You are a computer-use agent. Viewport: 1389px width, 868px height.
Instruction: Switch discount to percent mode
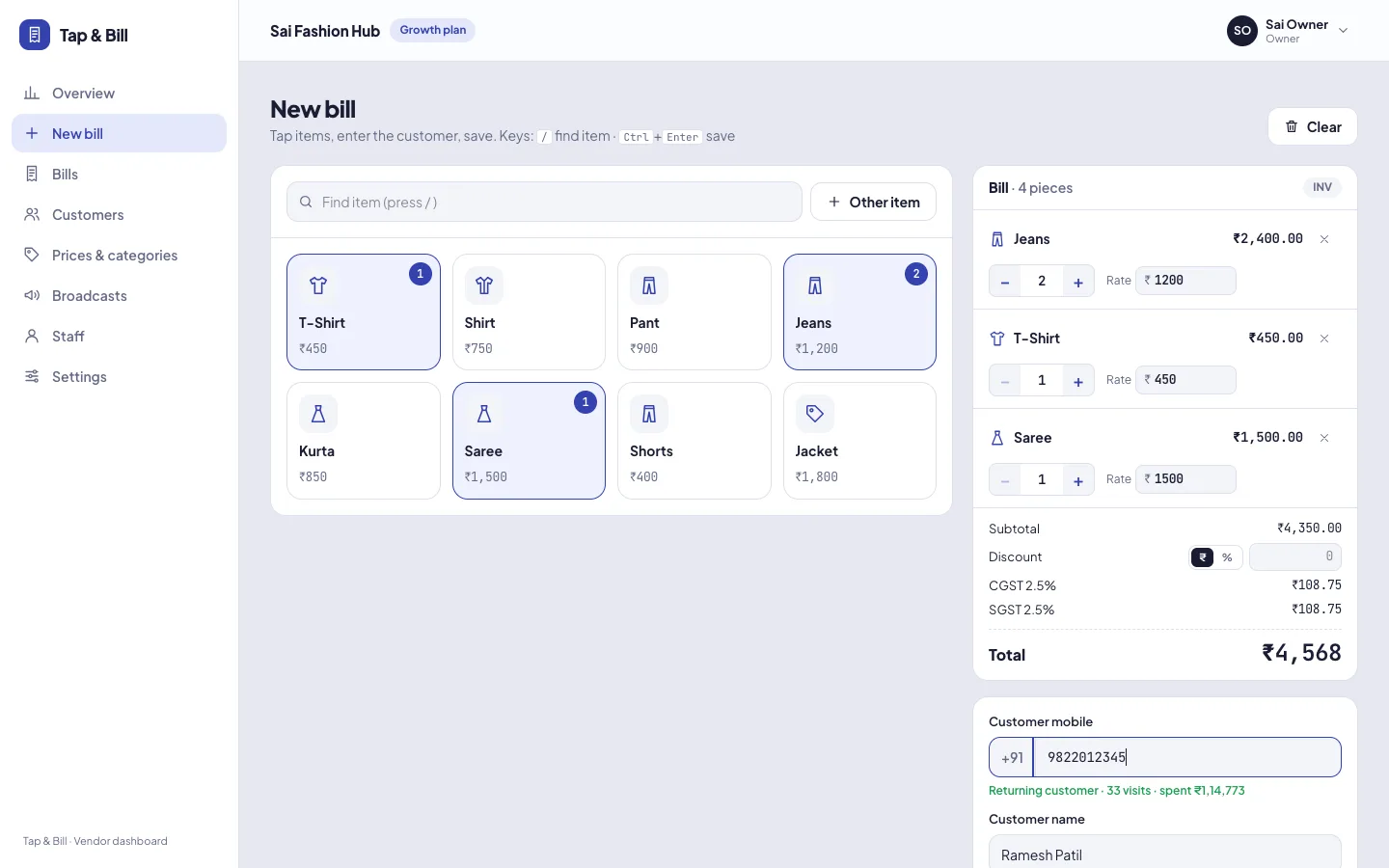coord(1227,557)
